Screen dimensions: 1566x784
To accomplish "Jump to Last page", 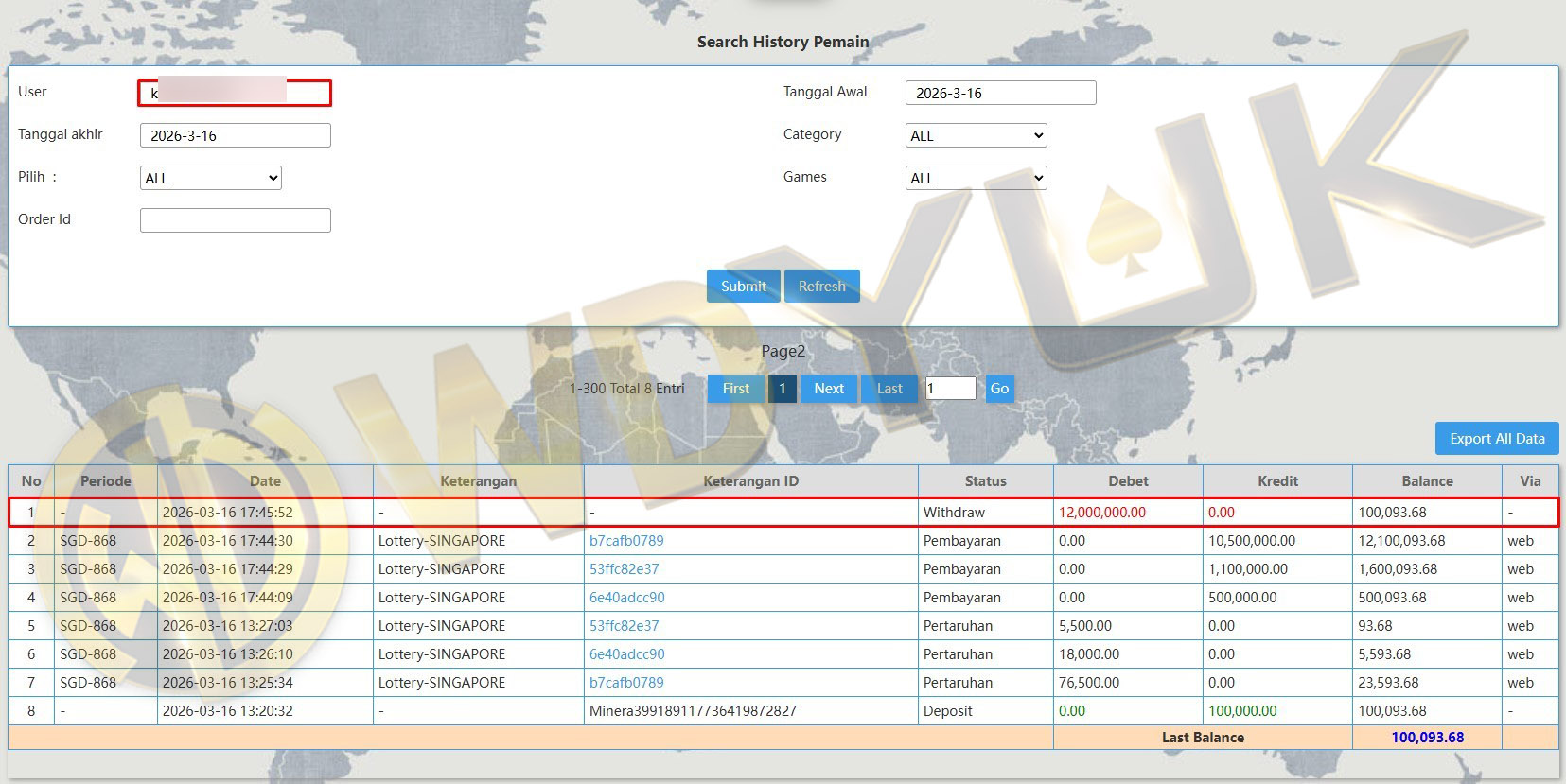I will click(889, 389).
